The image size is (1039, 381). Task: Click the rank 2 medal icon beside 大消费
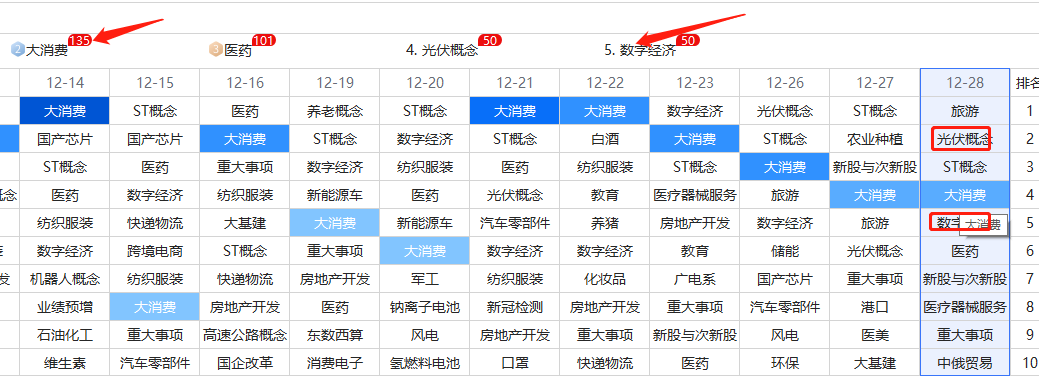coord(17,50)
